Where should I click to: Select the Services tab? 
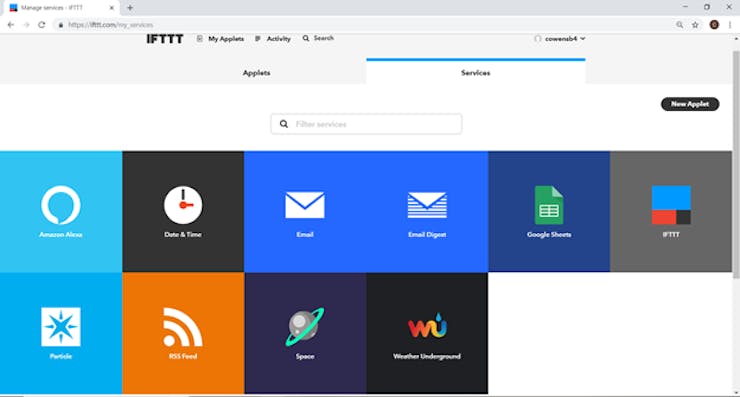(x=476, y=72)
